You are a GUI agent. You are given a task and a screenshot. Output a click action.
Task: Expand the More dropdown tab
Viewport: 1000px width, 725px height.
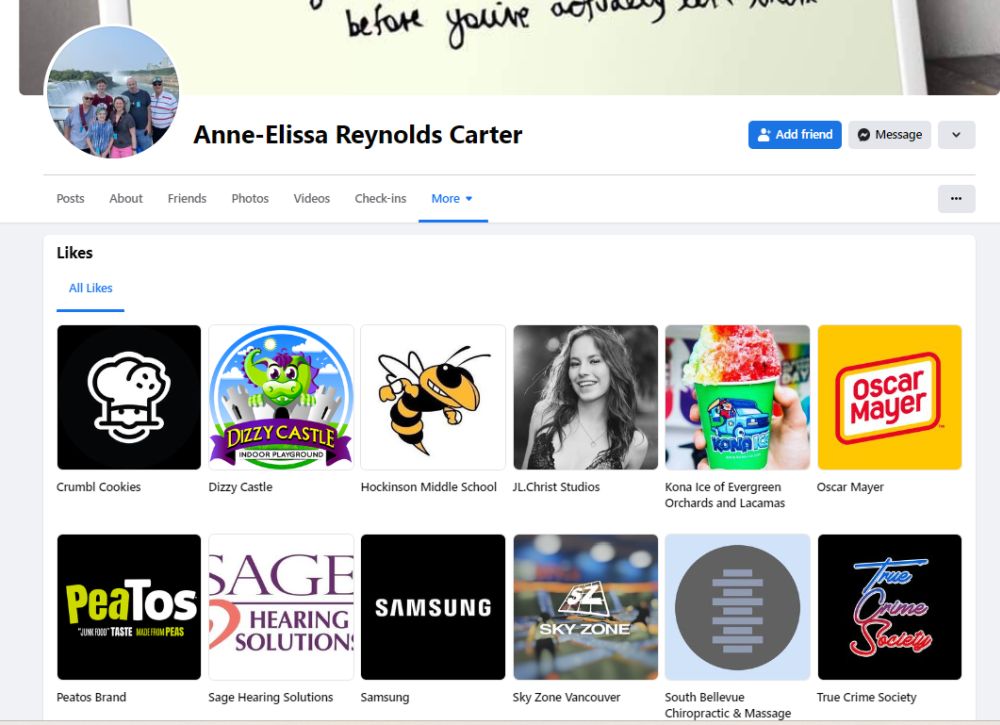pyautogui.click(x=452, y=198)
